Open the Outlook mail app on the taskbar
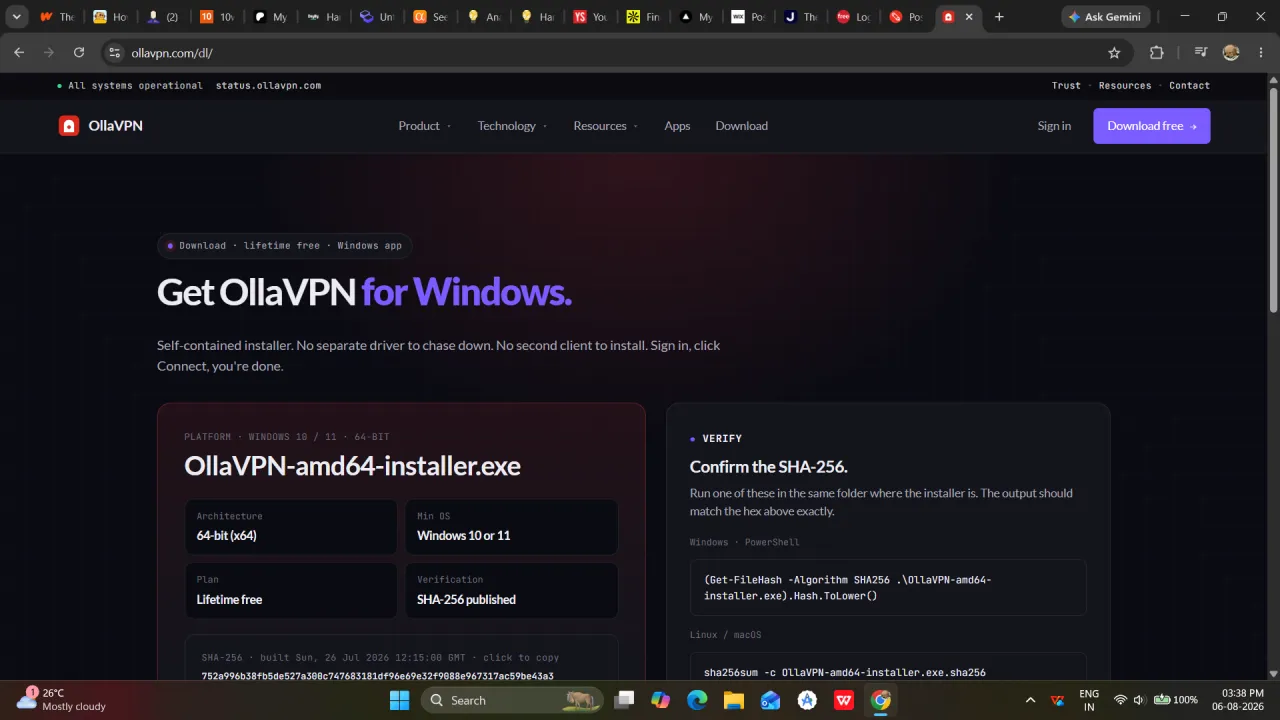Screen dimensions: 1280x720 click(x=771, y=700)
